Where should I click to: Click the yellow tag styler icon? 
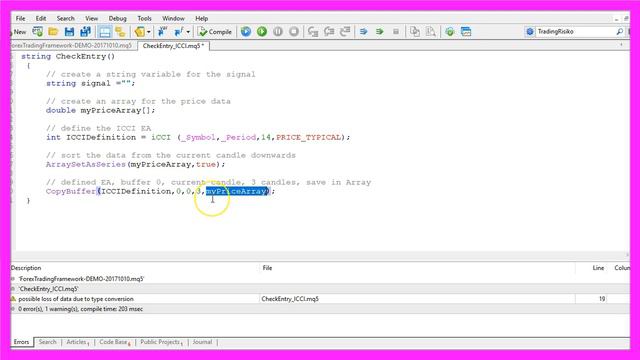[x=140, y=31]
